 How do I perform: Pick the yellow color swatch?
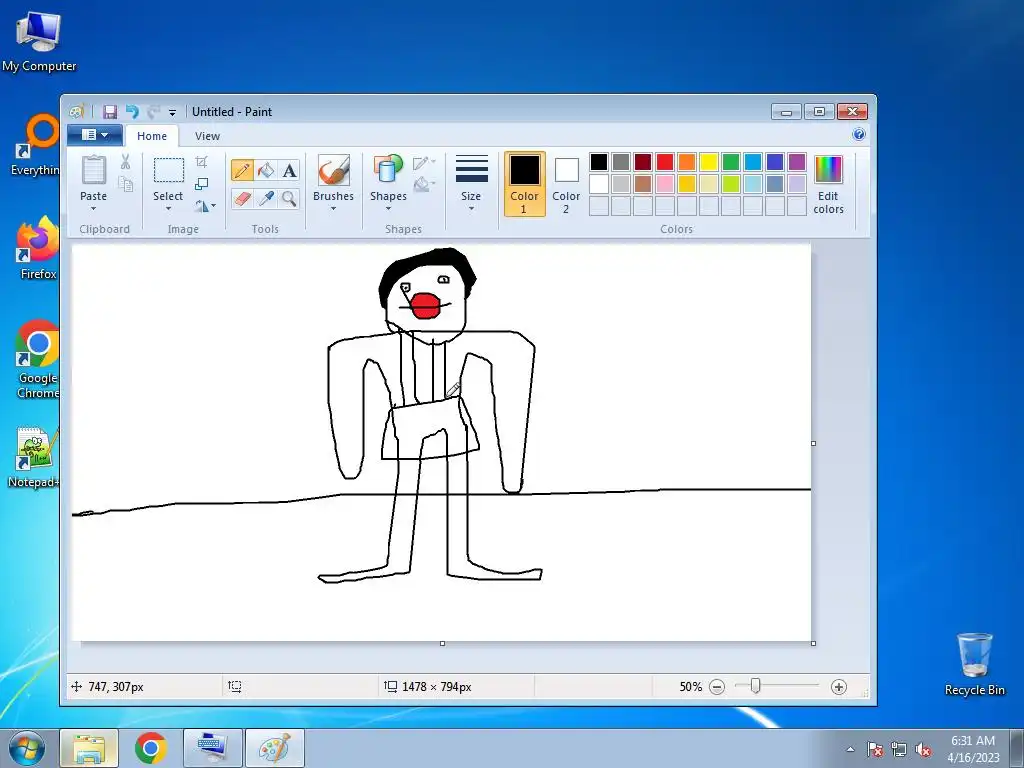click(x=709, y=161)
